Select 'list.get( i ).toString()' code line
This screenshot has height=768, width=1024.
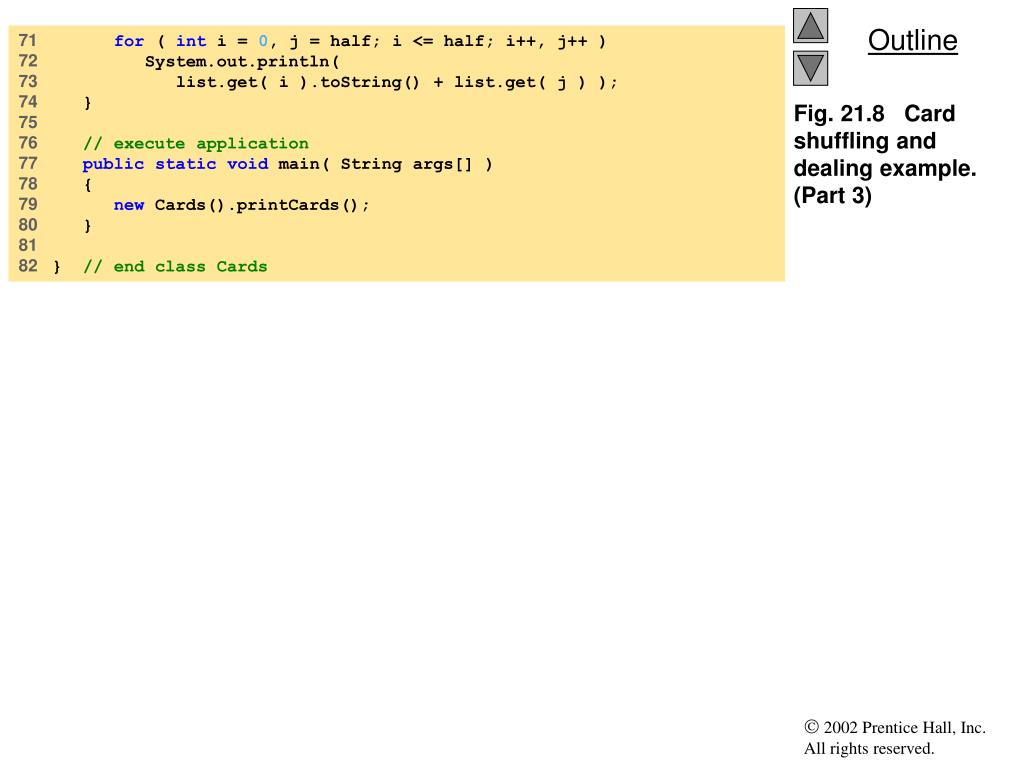click(x=396, y=82)
